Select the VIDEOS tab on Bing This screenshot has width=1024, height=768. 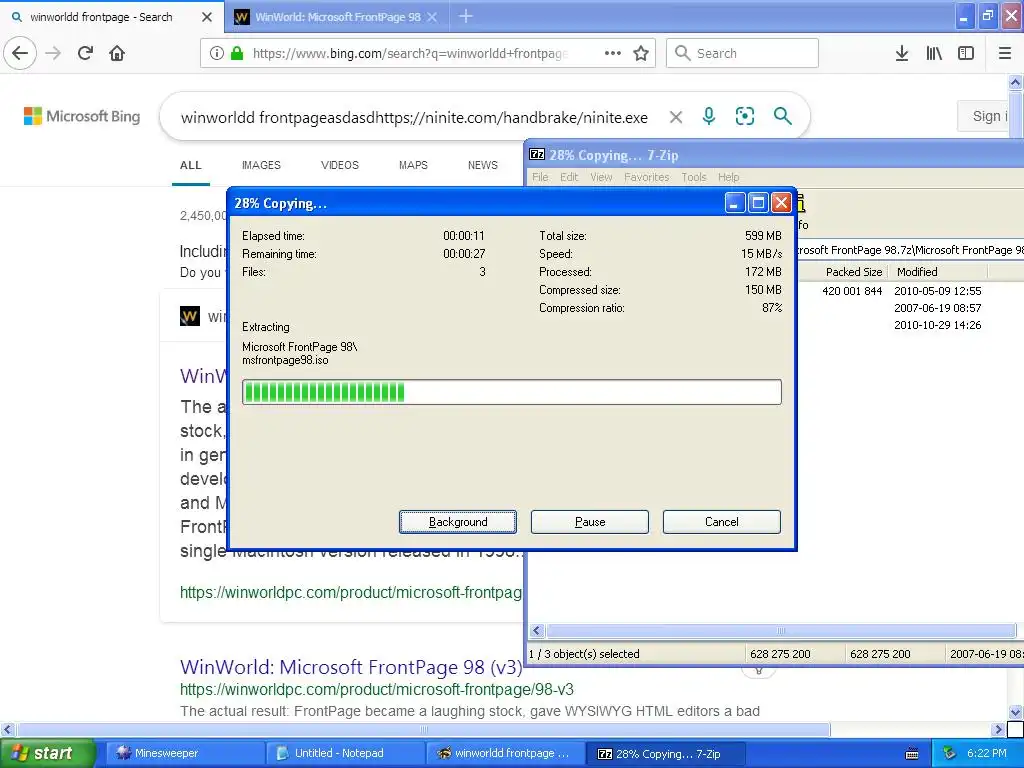pyautogui.click(x=340, y=165)
